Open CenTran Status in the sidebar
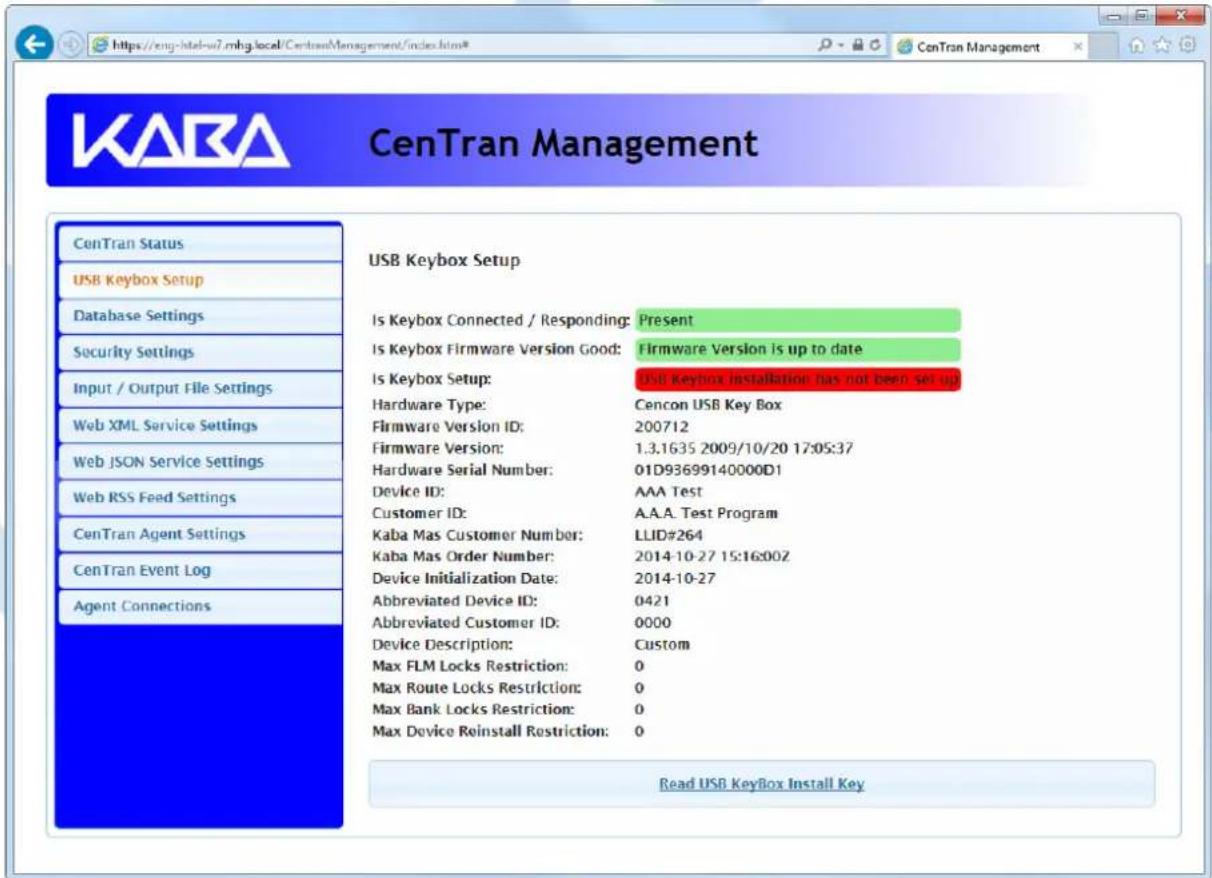 coord(200,243)
